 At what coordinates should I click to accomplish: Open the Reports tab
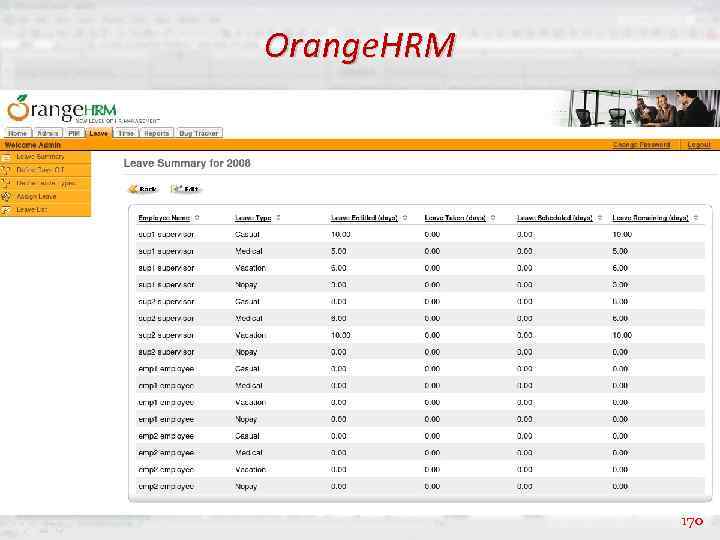[x=157, y=133]
